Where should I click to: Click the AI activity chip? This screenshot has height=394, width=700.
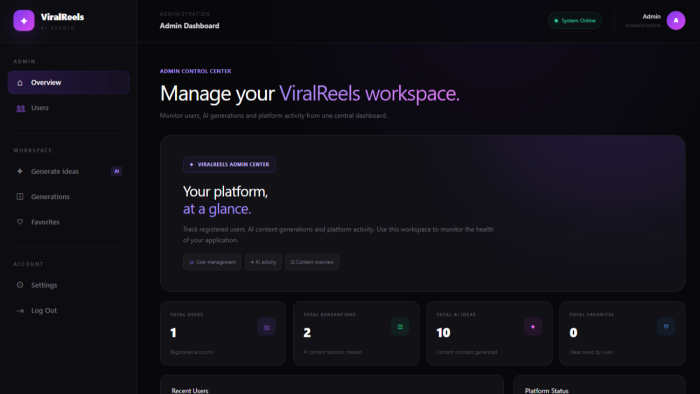point(263,262)
